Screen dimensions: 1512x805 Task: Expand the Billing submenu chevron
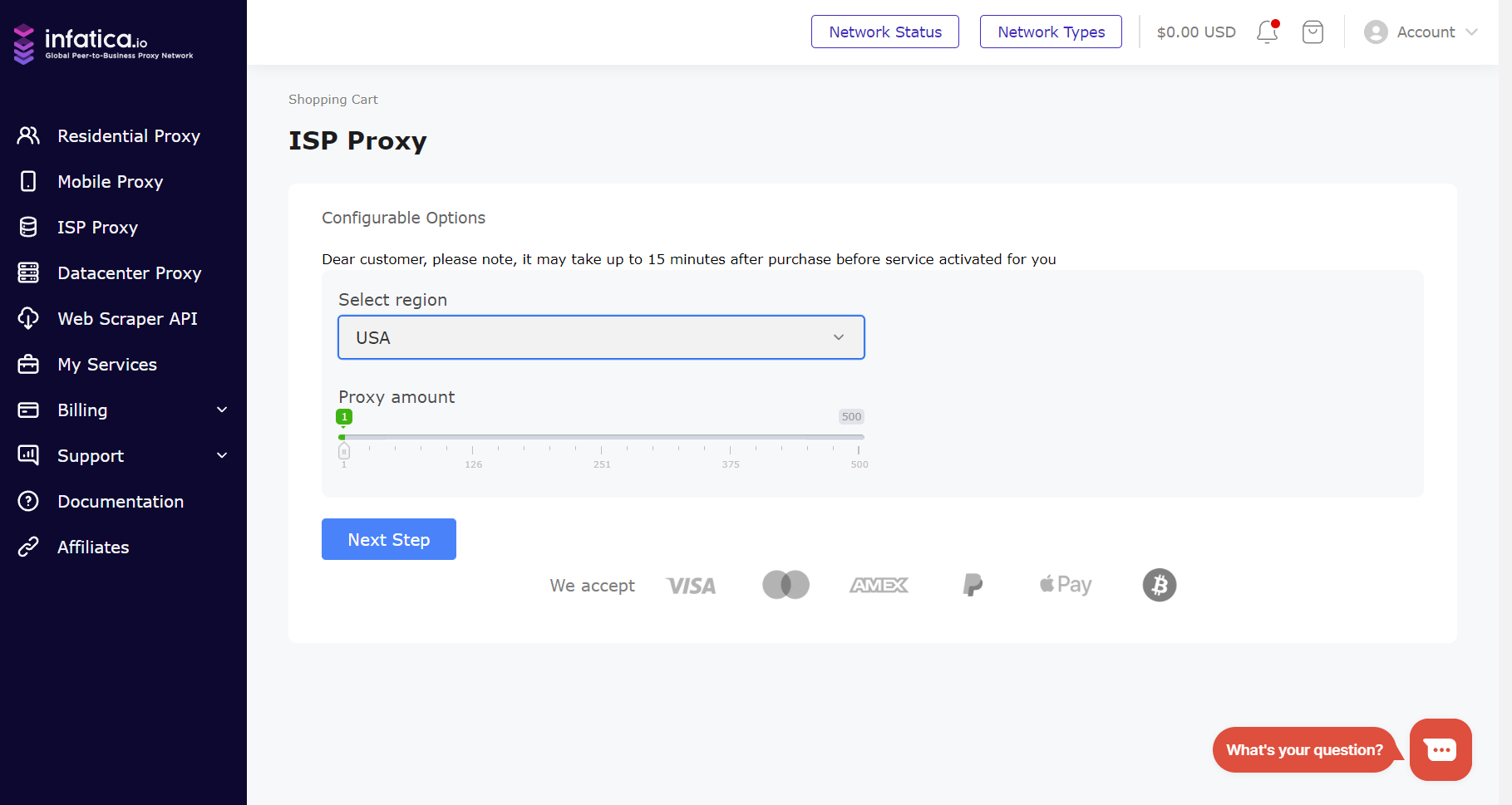click(222, 410)
